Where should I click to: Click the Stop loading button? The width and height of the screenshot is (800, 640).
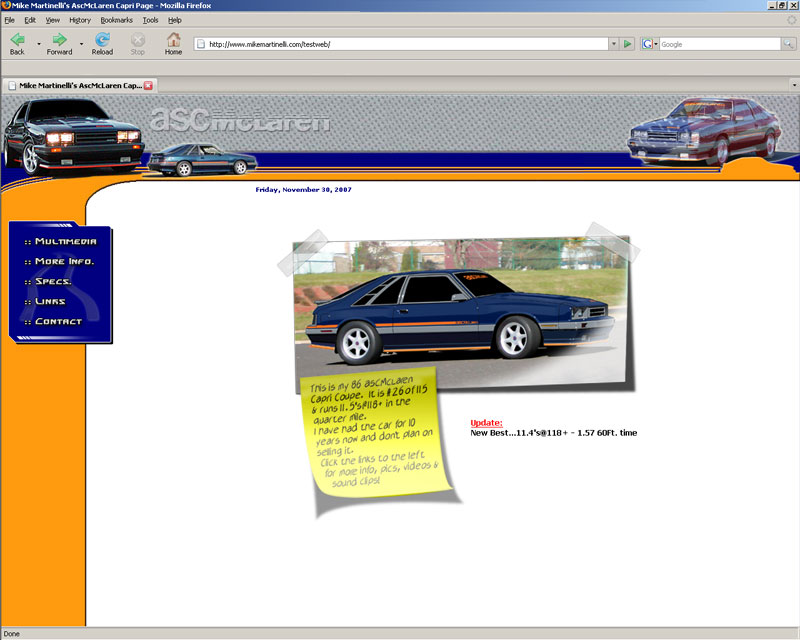point(138,43)
